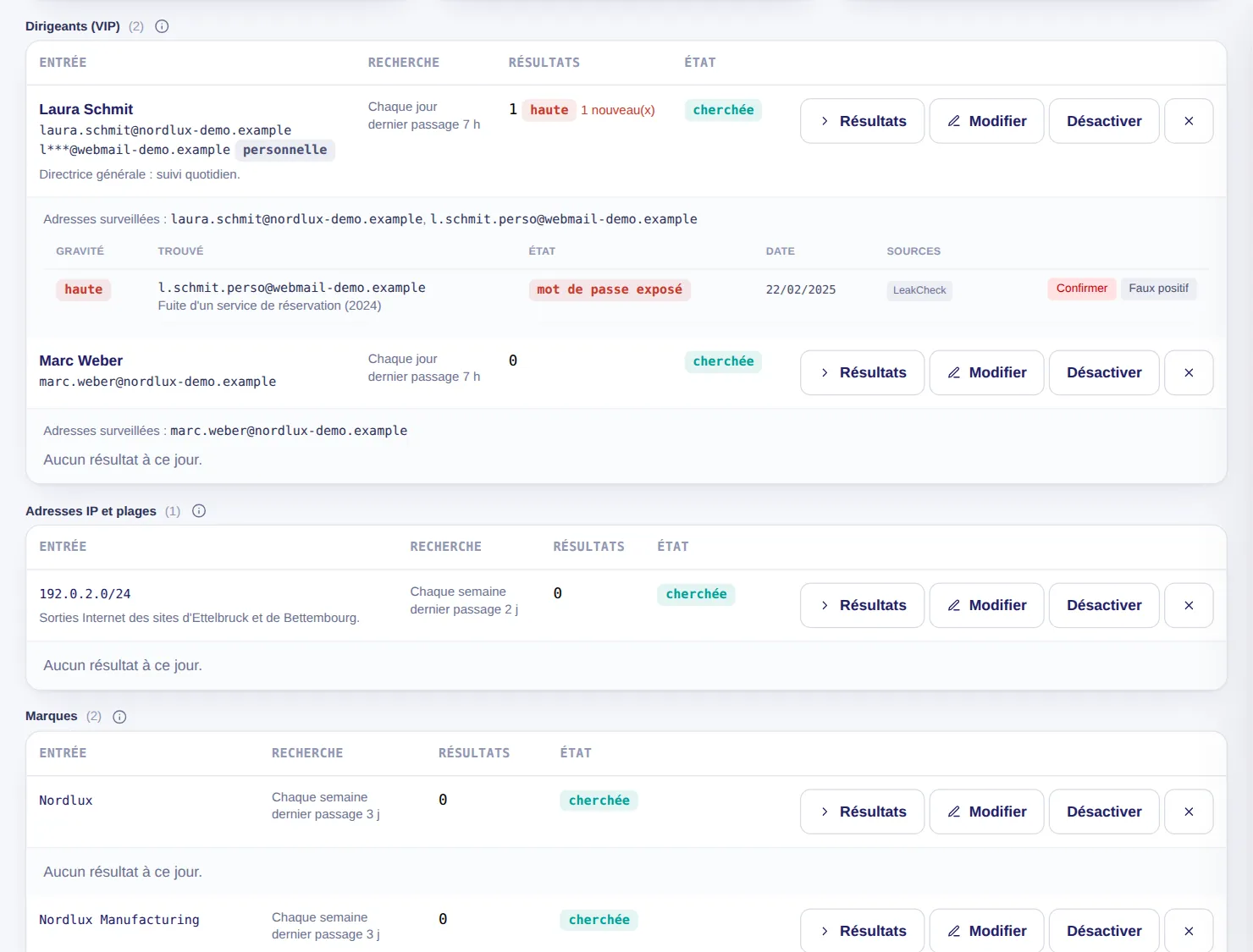Screen dimensions: 1253x952
Task: Edit the 192.0.2.0/24 range via Modifier
Action: click(986, 605)
